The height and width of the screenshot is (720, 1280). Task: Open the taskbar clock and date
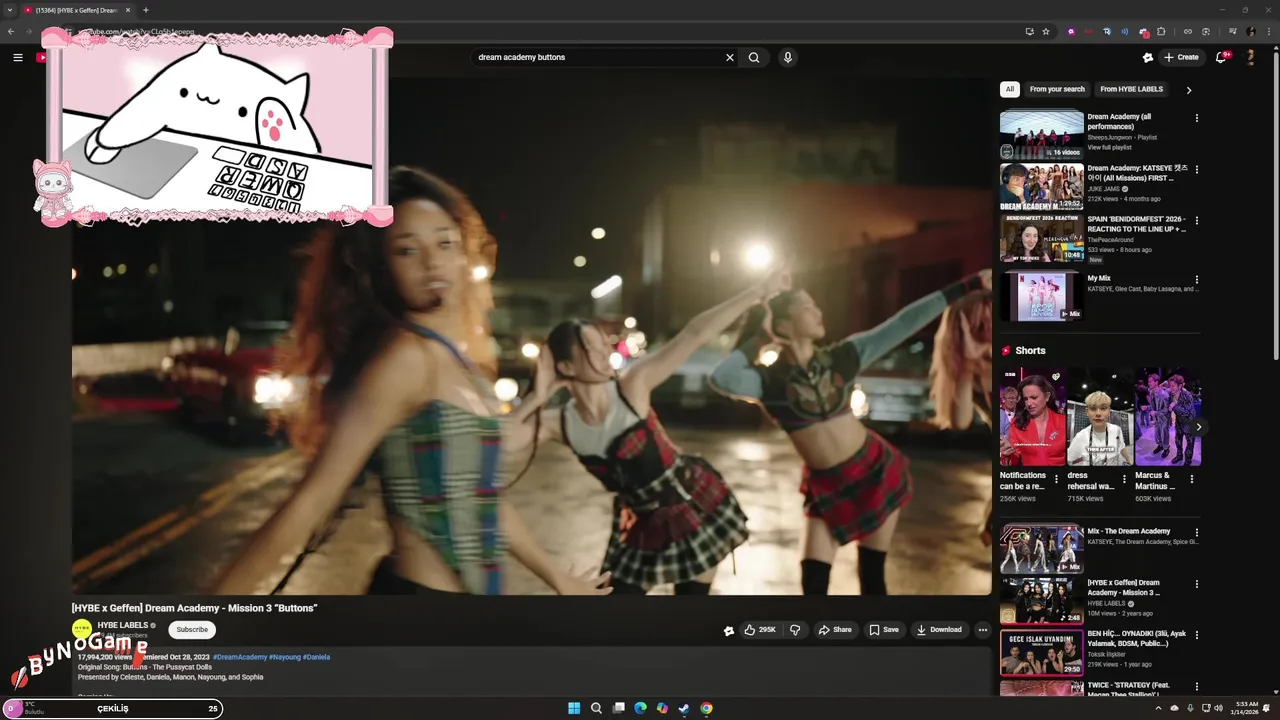click(x=1247, y=708)
